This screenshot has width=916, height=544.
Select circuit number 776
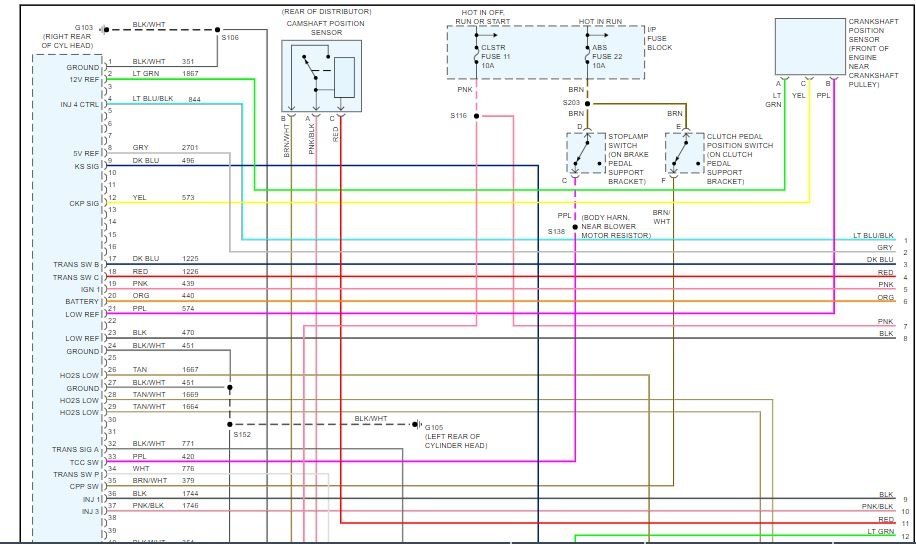[188, 469]
